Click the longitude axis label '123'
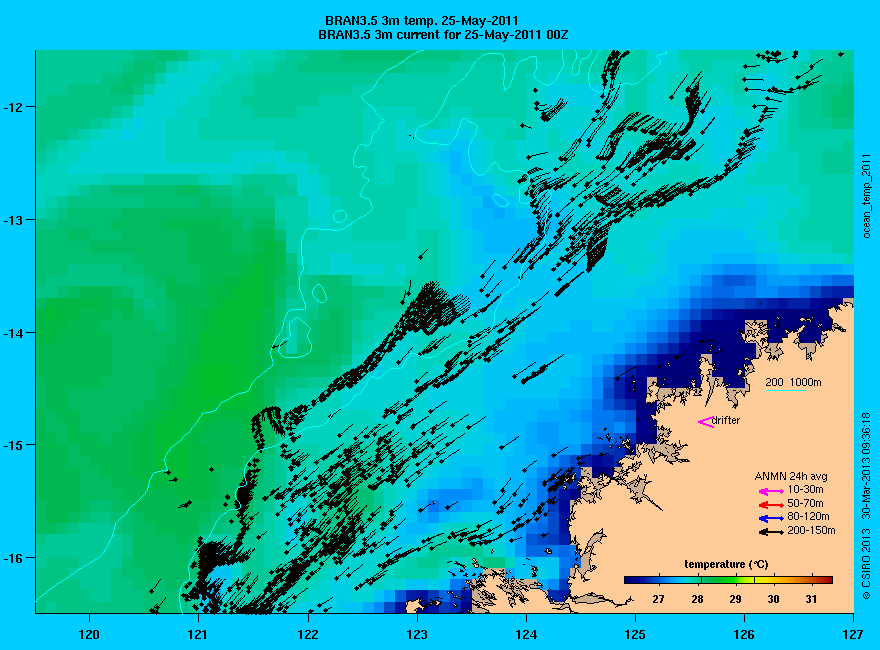Screen dimensions: 880x650 coord(417,635)
